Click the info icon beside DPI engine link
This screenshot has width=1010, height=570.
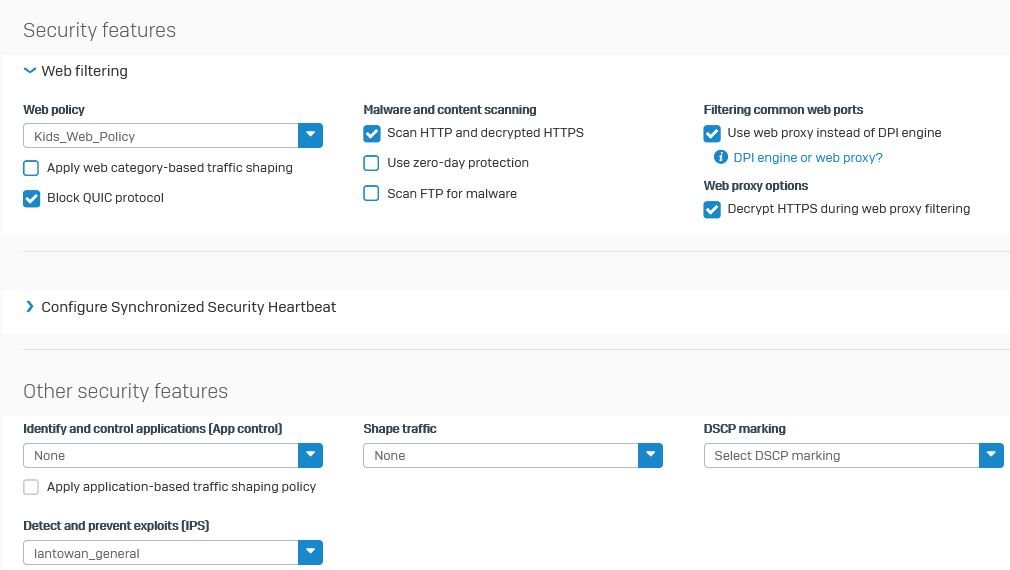(x=721, y=157)
